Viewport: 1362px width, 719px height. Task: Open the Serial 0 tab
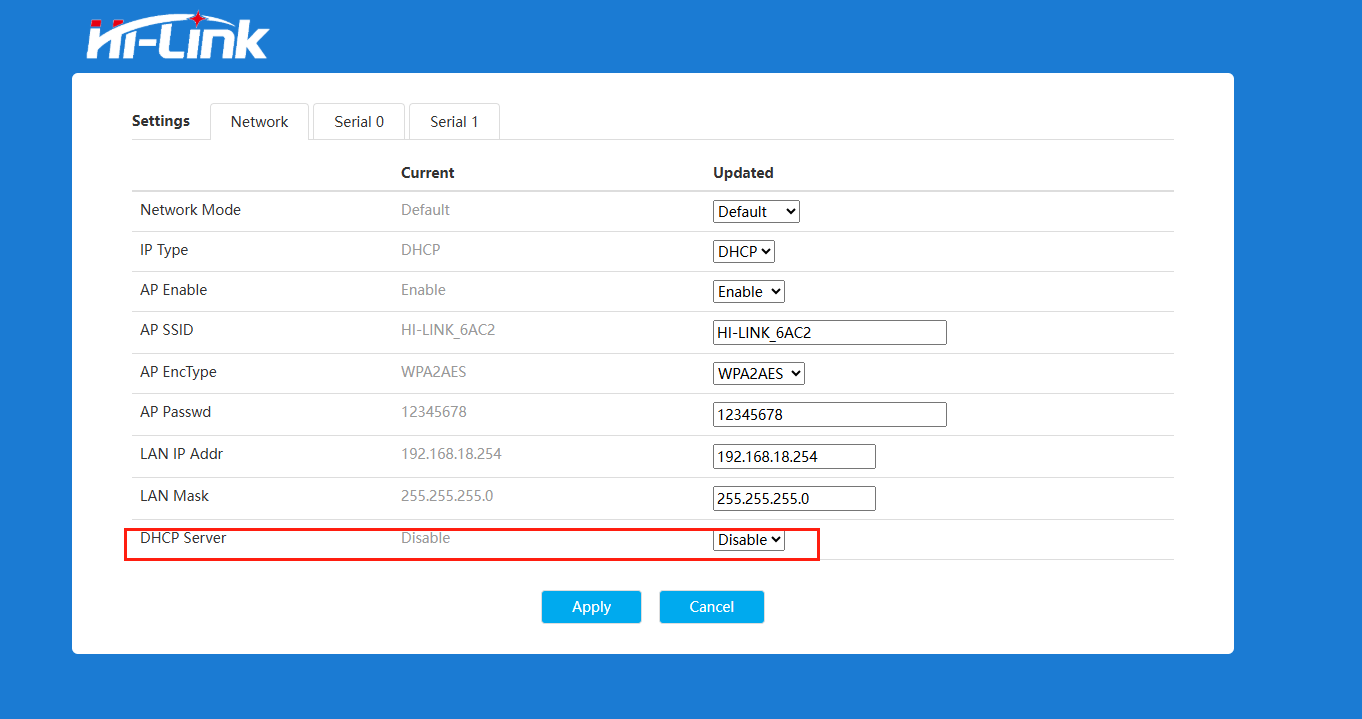[x=359, y=121]
